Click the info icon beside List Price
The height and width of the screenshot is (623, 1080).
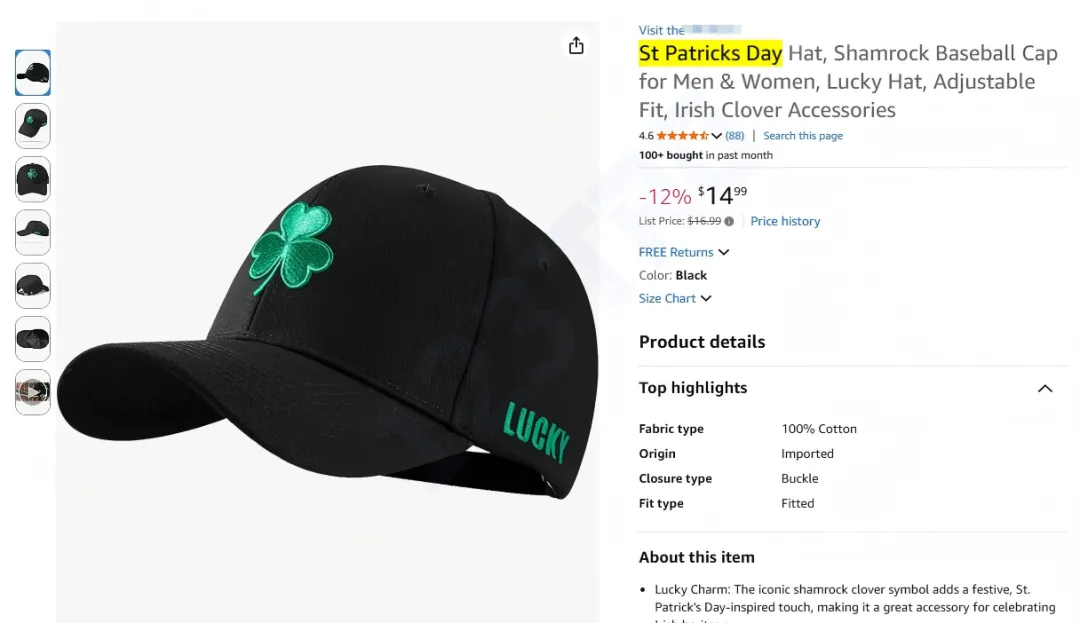tap(729, 222)
